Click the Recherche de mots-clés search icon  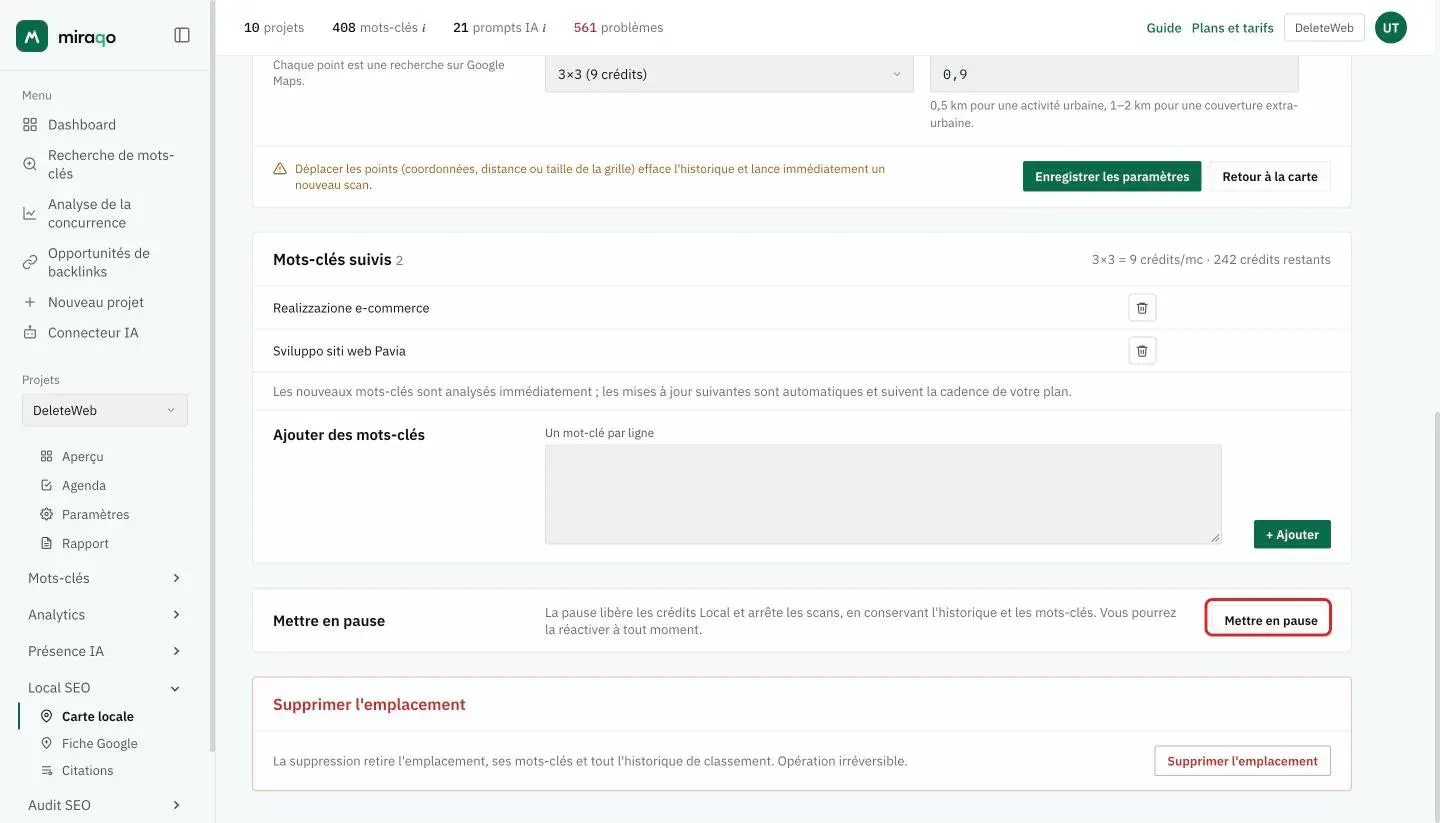coord(30,164)
